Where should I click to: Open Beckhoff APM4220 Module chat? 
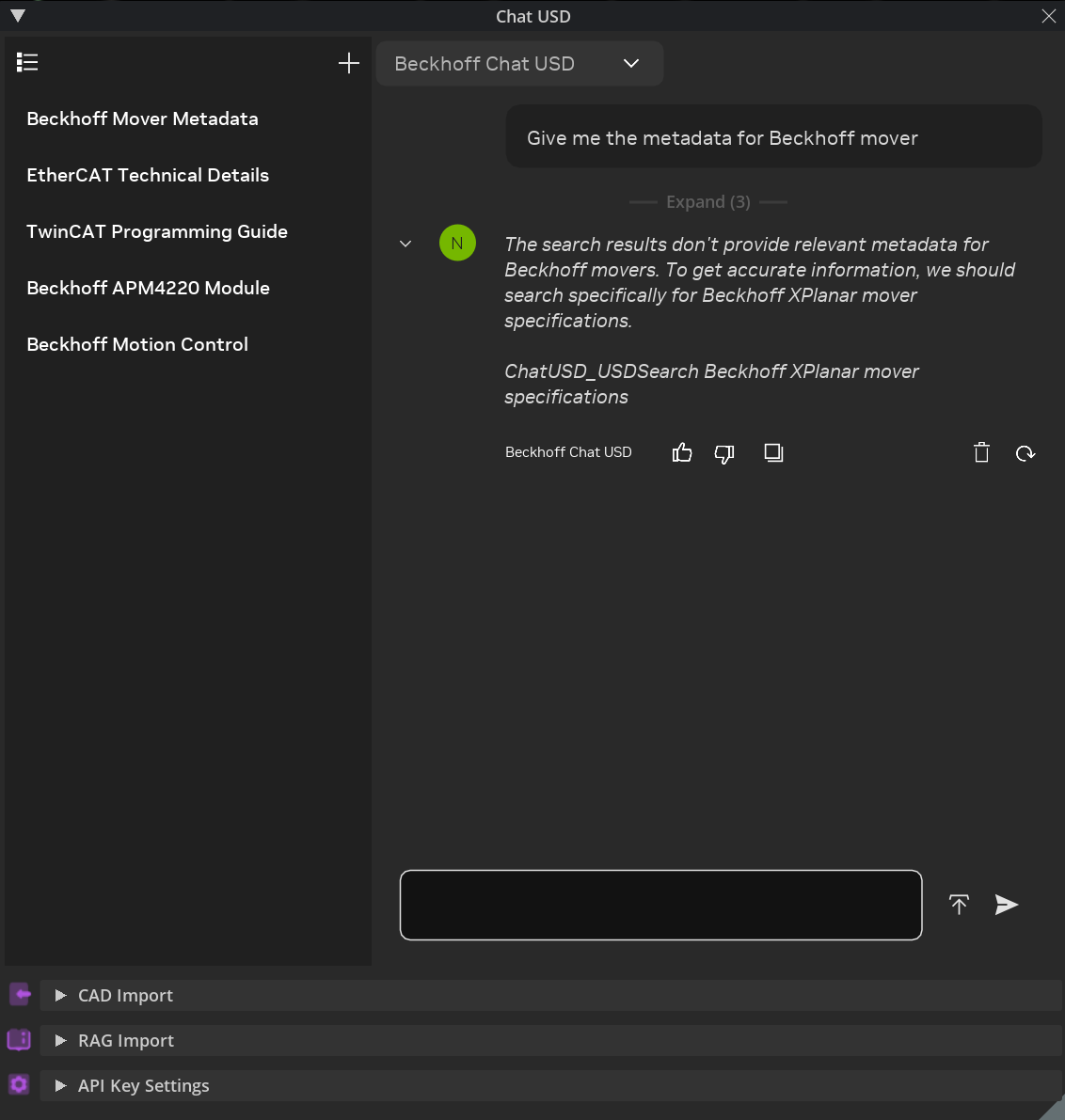(x=148, y=288)
